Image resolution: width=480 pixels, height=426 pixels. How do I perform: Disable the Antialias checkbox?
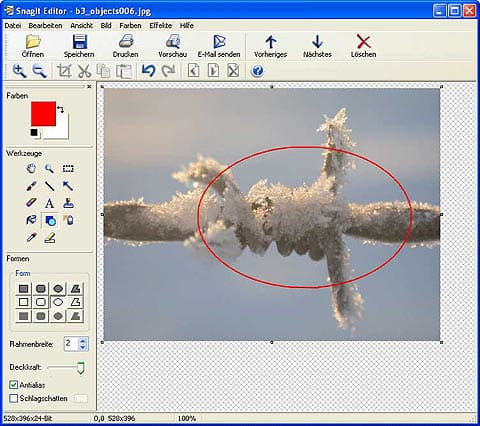[x=13, y=385]
